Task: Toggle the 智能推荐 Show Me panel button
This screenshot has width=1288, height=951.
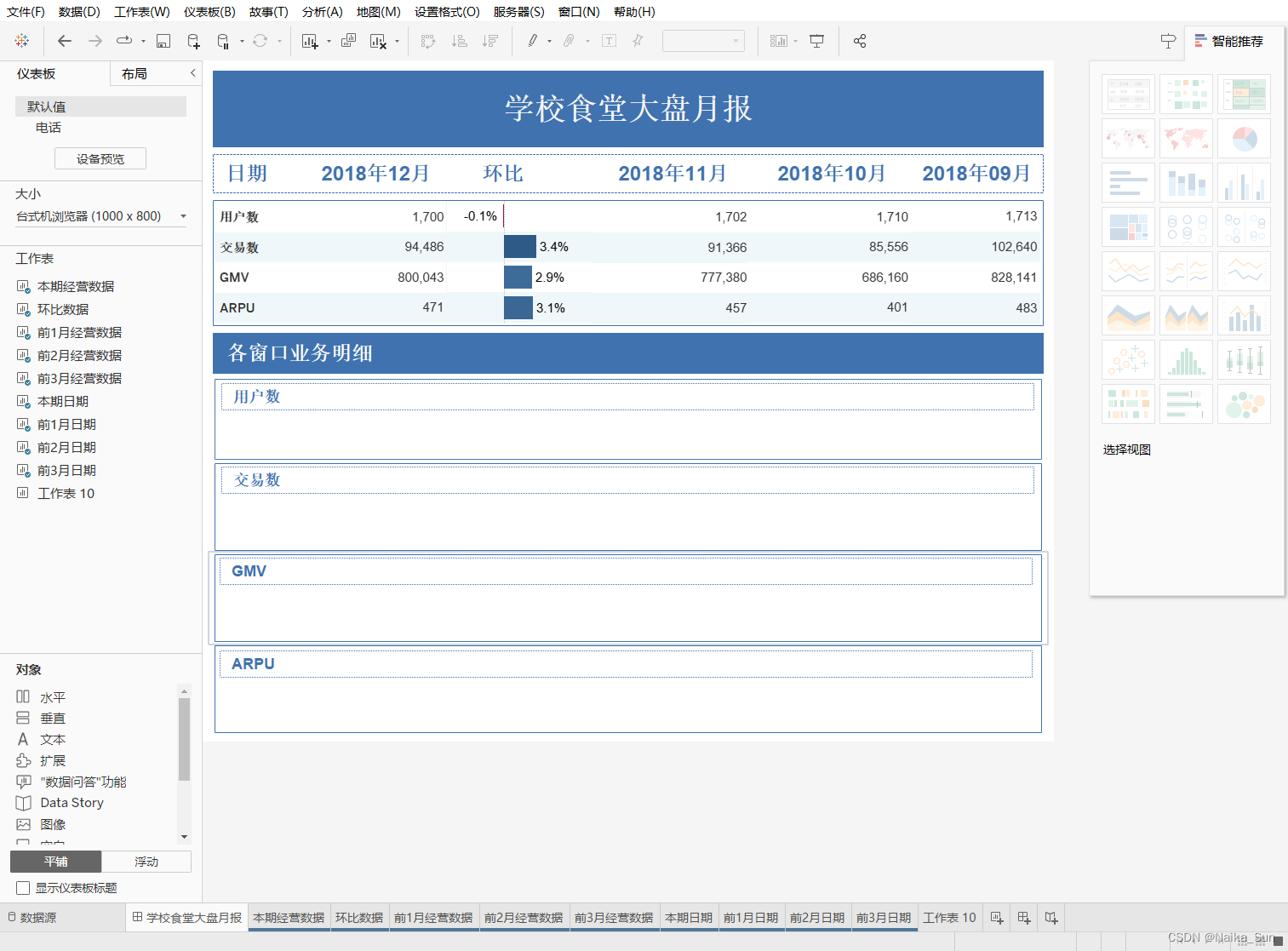Action: (1229, 41)
